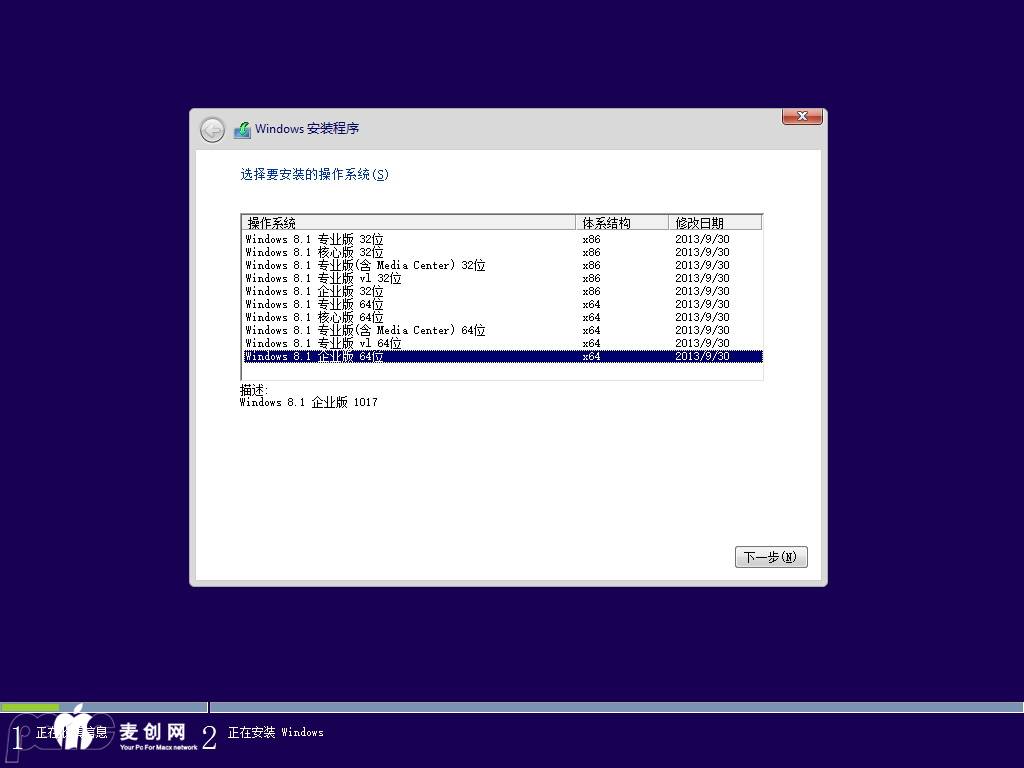Click step 2 正在安装 Windows label
The width and height of the screenshot is (1024, 768).
(275, 733)
